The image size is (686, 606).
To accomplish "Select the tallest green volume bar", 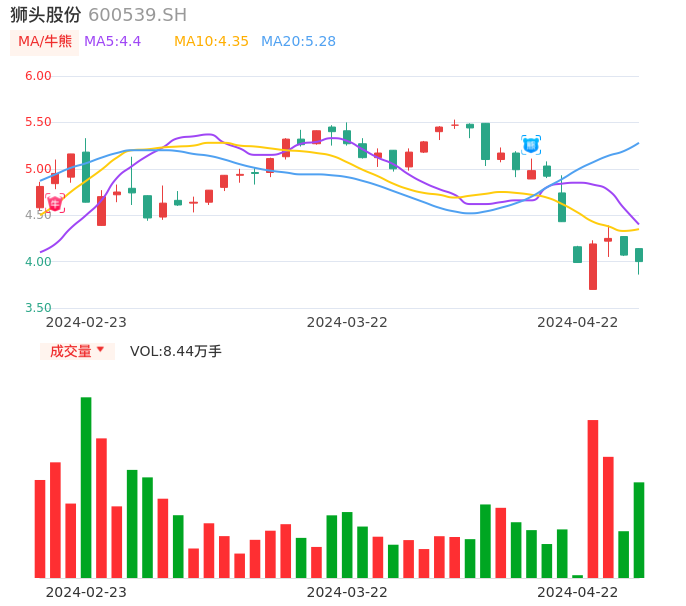I will click(x=86, y=487).
